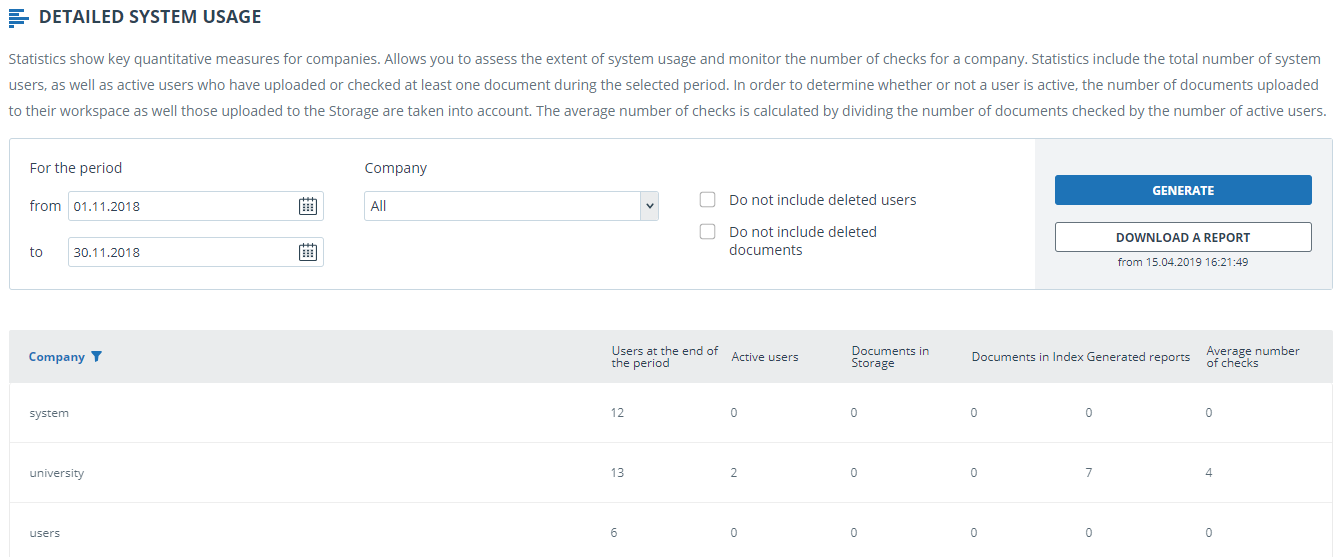Image resolution: width=1343 pixels, height=557 pixels.
Task: Select the users company row
Action: tap(671, 531)
